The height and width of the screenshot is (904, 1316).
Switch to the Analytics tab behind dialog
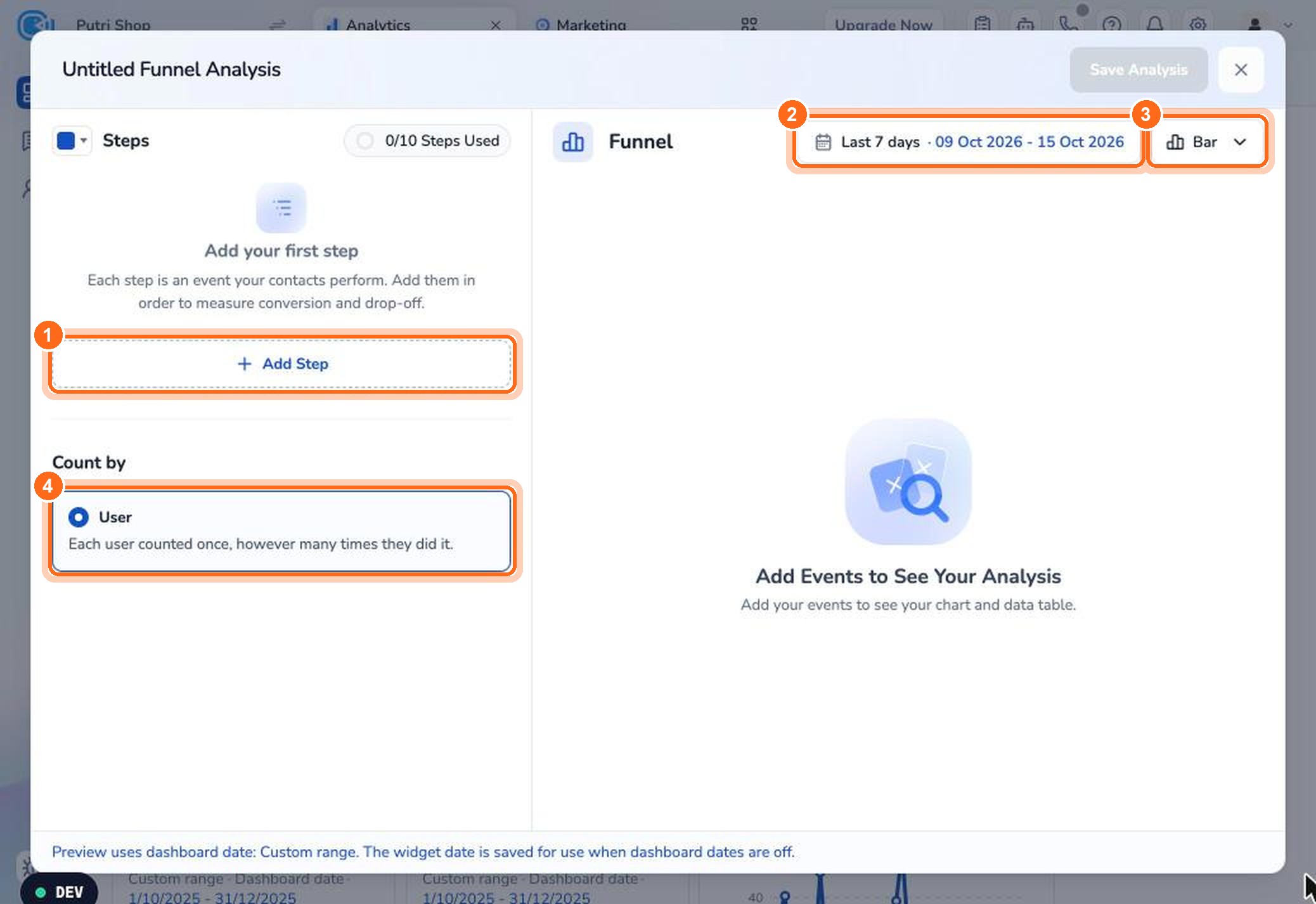pyautogui.click(x=378, y=25)
